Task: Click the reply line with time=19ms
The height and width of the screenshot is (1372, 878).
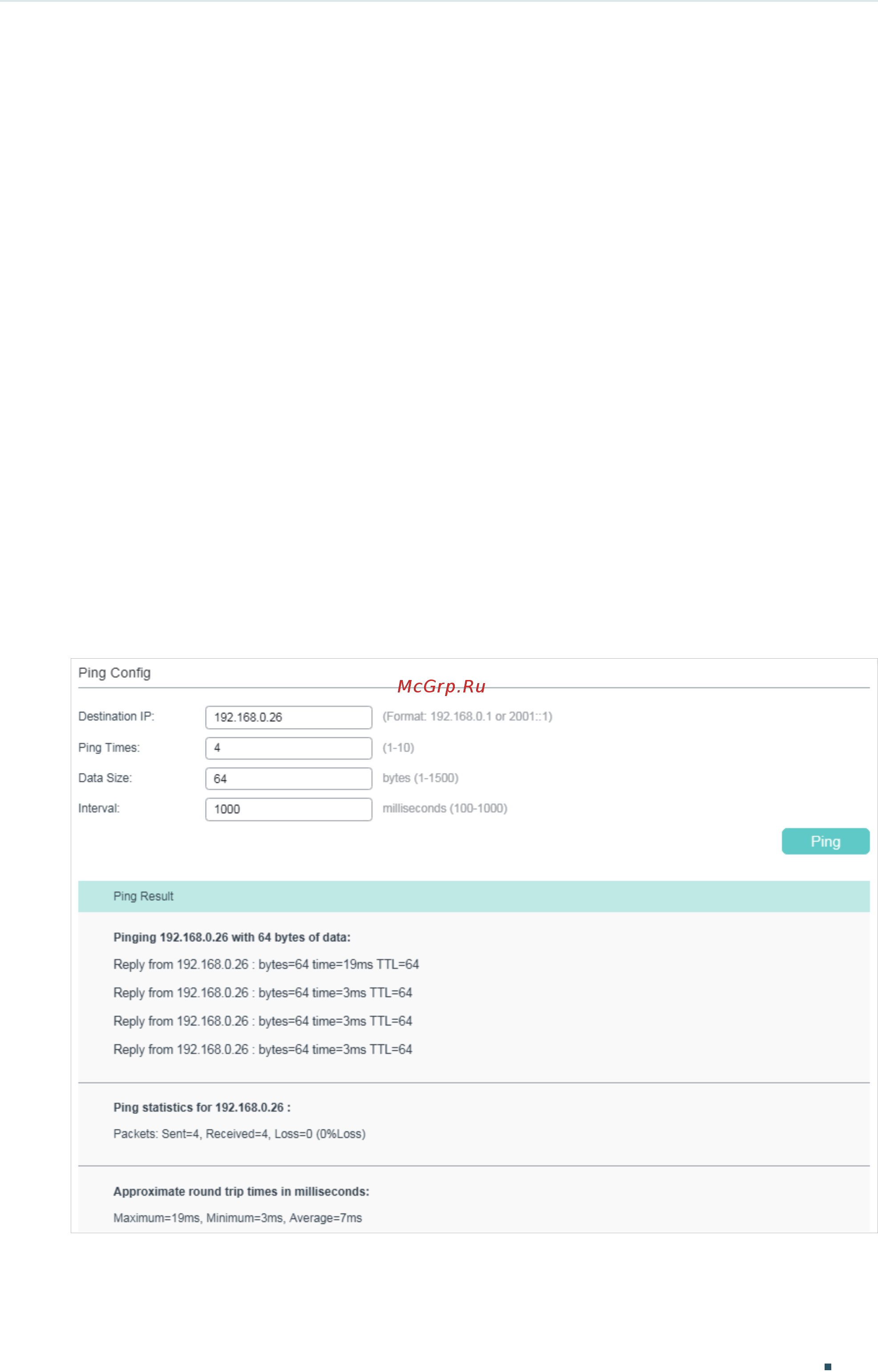Action: click(266, 964)
